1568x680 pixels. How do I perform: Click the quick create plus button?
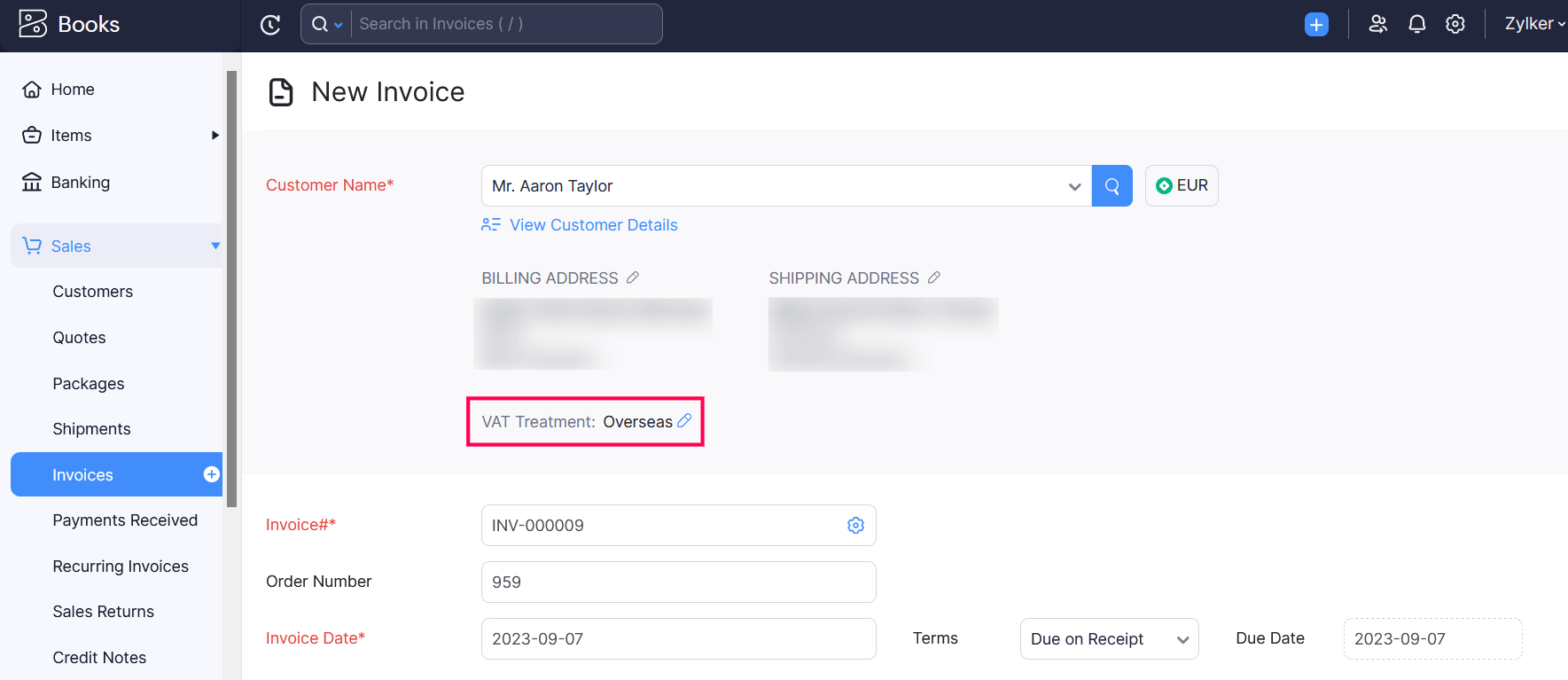[1316, 25]
